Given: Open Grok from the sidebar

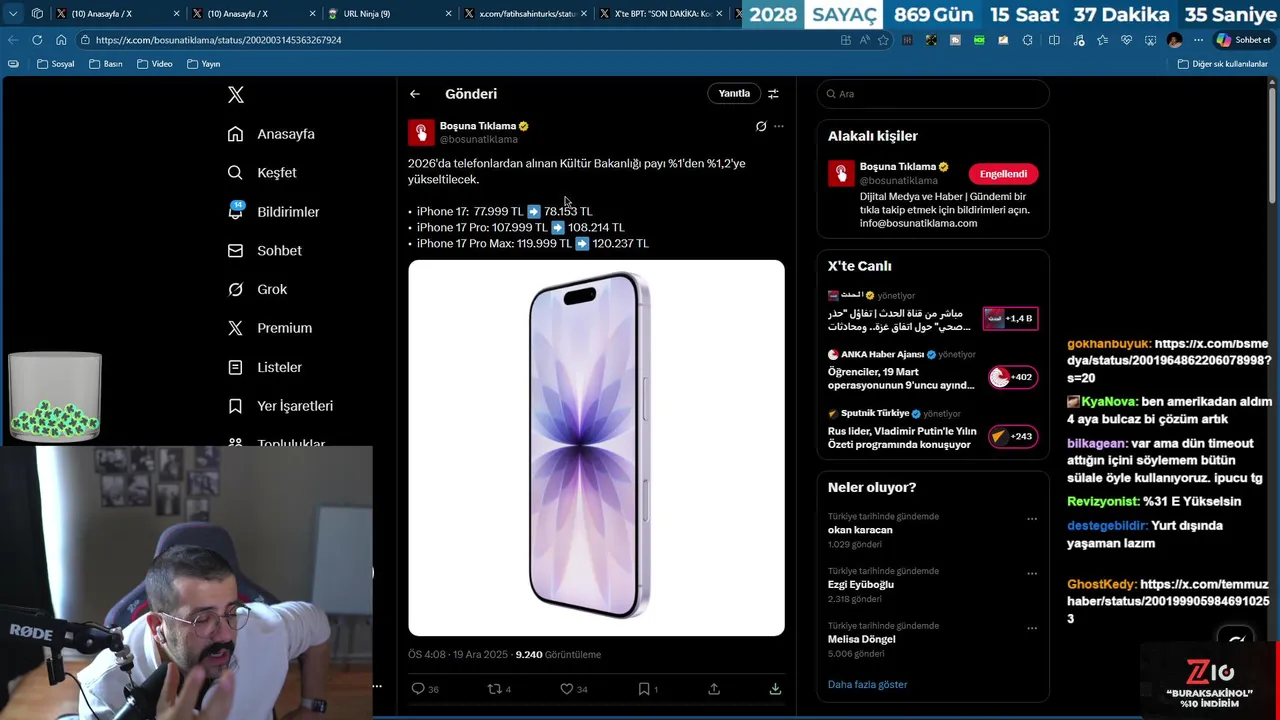Looking at the screenshot, I should (x=257, y=289).
